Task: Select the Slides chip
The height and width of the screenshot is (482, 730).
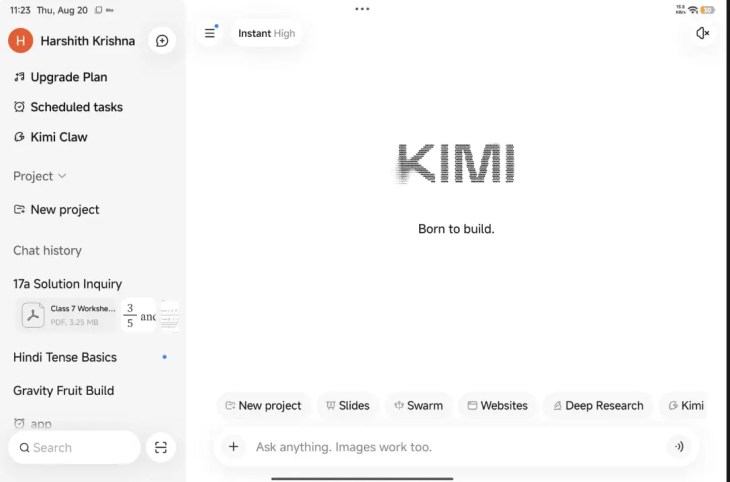Action: pos(348,406)
